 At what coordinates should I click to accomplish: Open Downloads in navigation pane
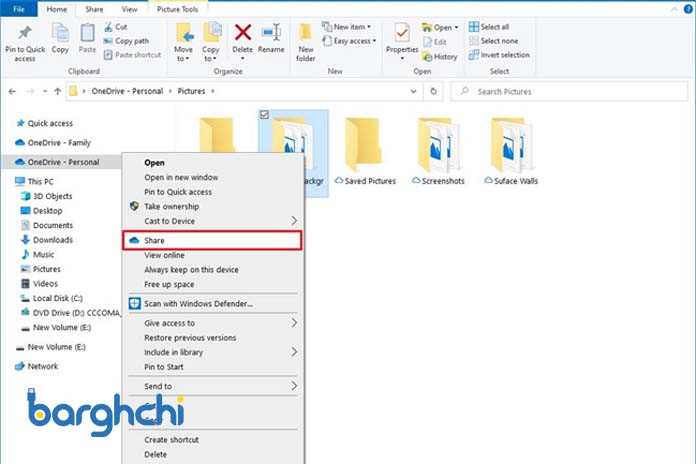[x=47, y=240]
